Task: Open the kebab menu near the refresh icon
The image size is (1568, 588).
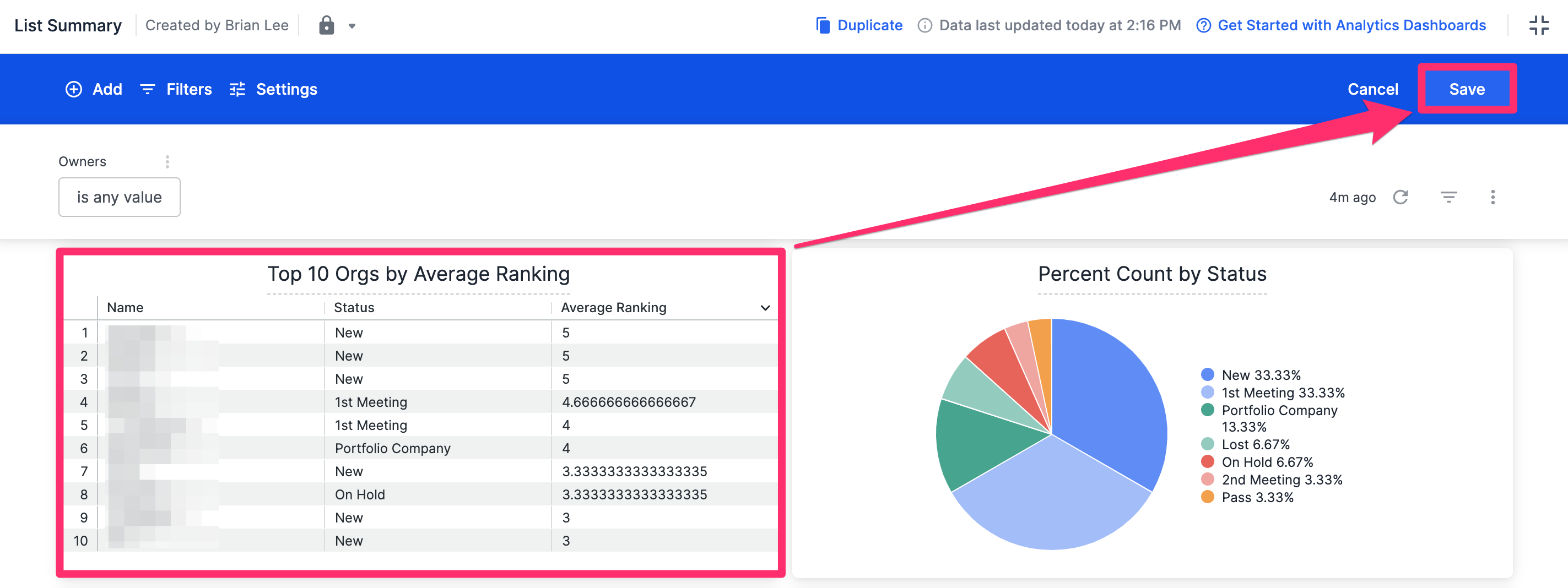Action: tap(1493, 197)
